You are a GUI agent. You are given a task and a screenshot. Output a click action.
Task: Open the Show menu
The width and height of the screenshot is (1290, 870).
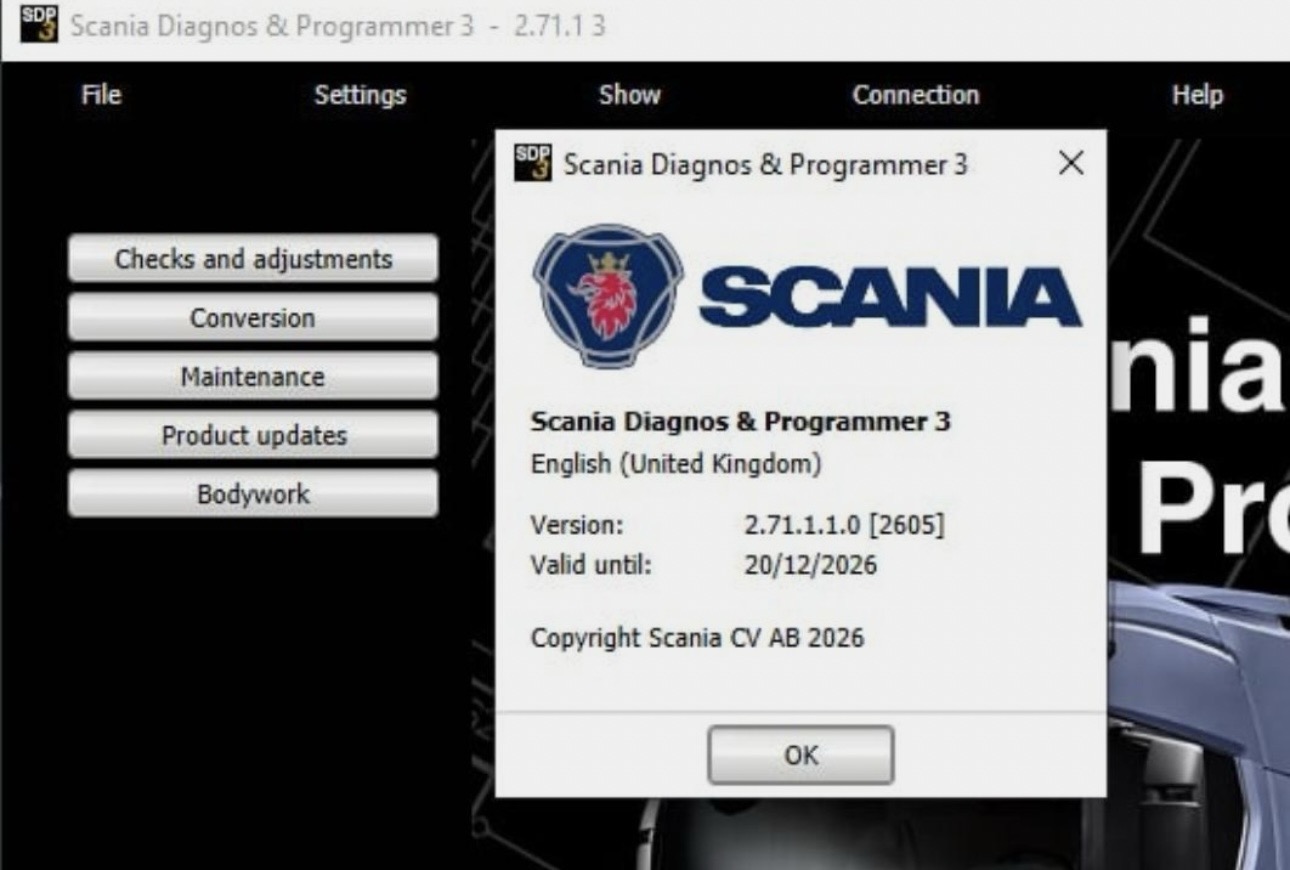pos(629,95)
